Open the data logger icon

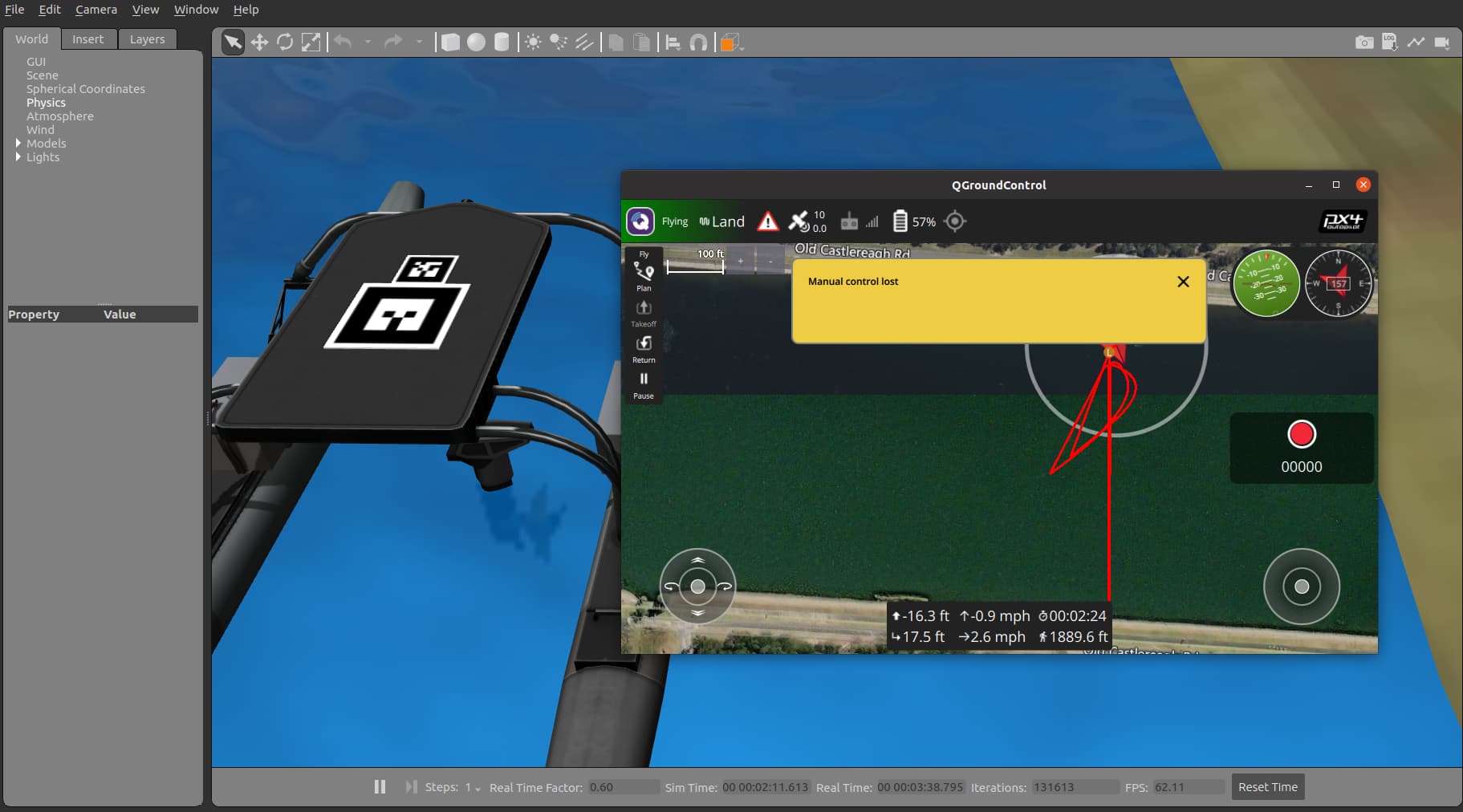1390,43
